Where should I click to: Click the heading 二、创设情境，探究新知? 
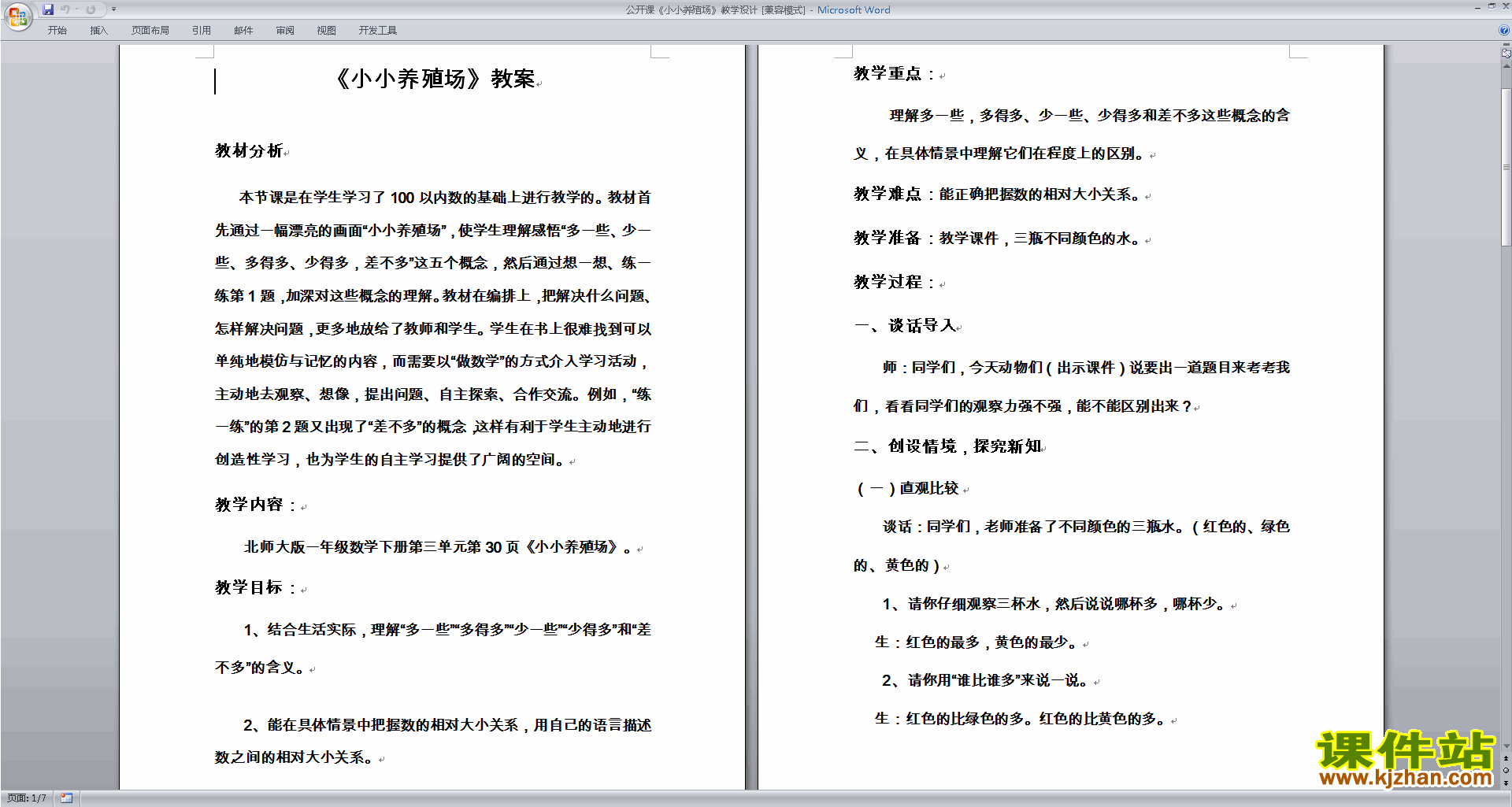pos(948,446)
